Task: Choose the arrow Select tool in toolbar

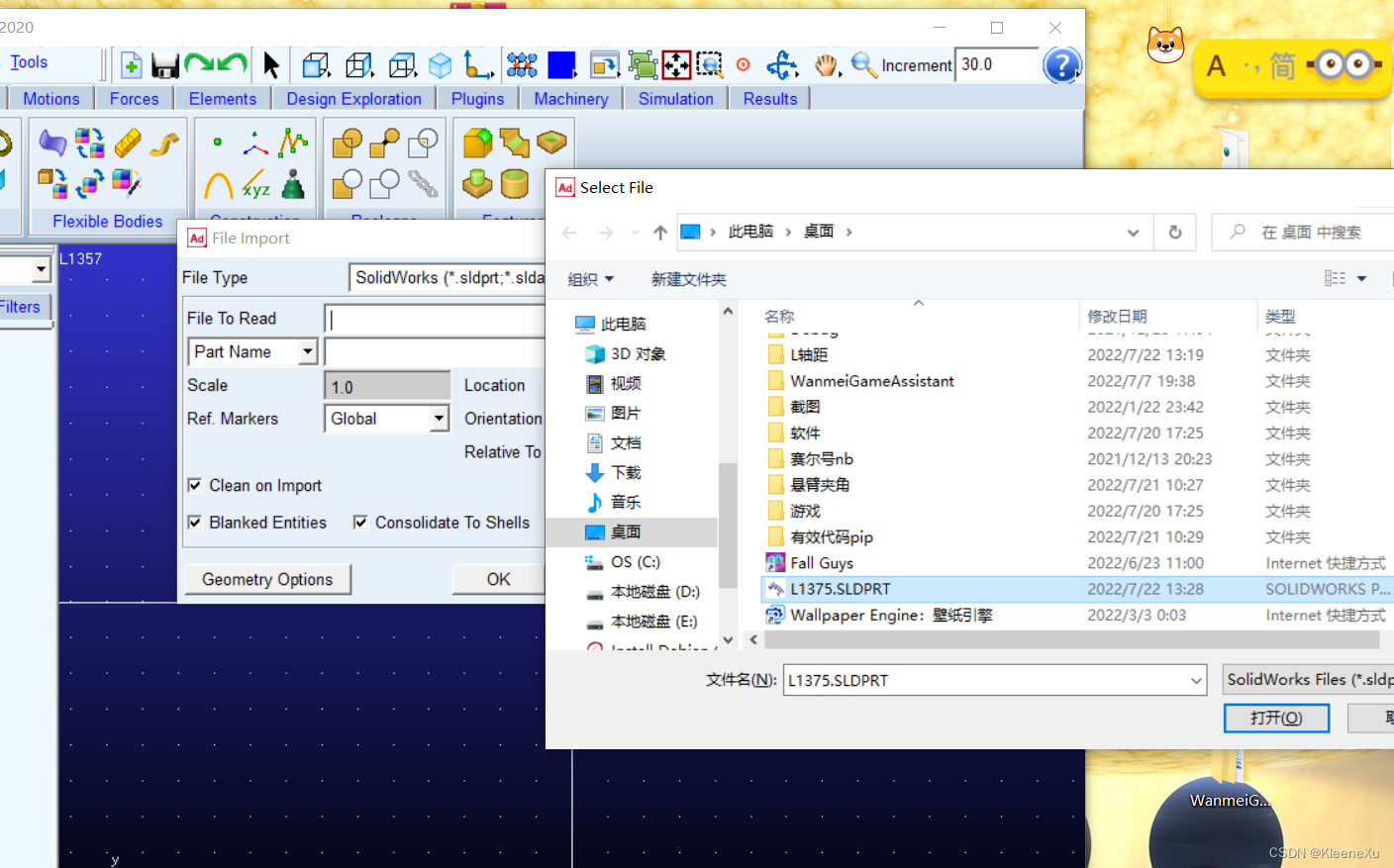Action: pos(270,65)
